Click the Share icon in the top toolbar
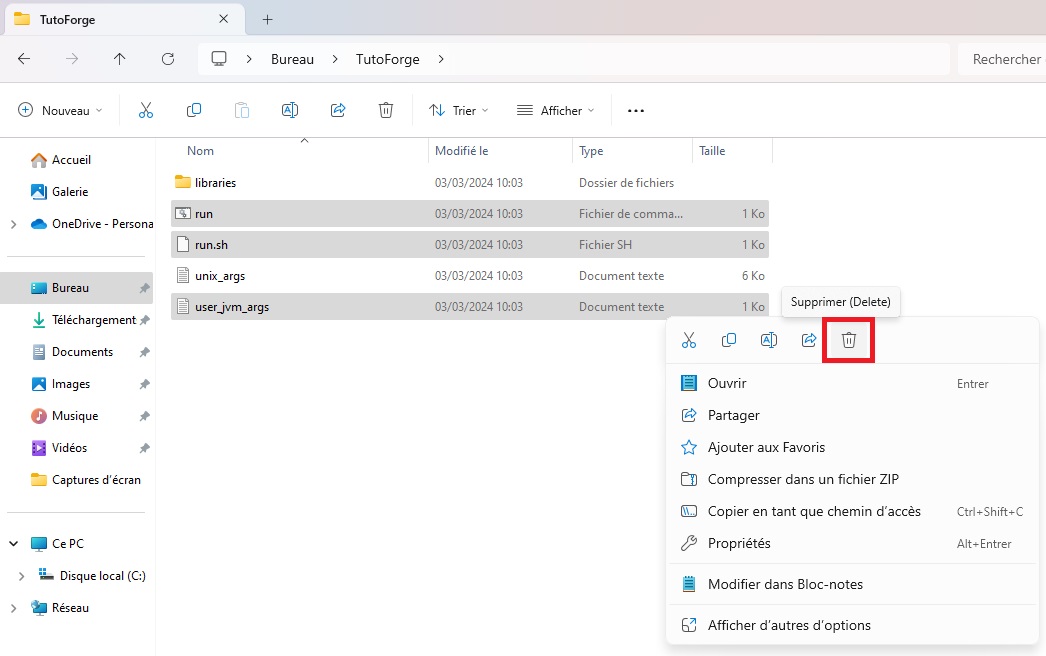 (338, 110)
